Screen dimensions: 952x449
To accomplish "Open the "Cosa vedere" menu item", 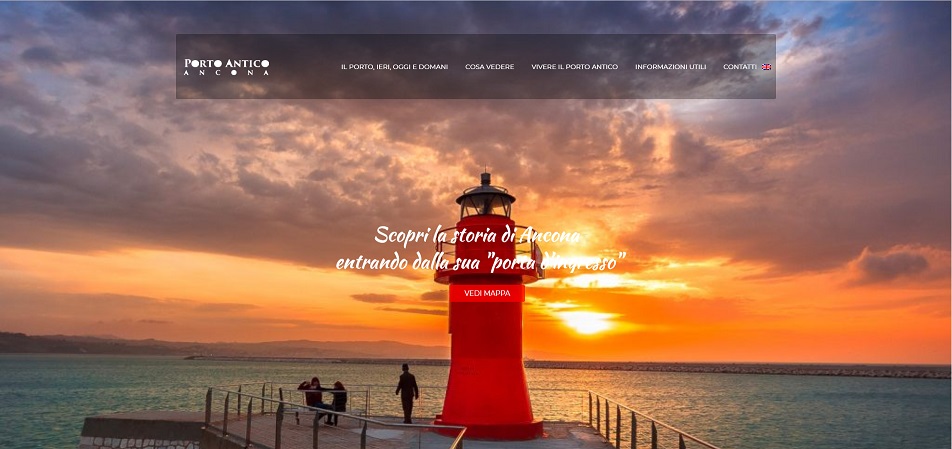I will pos(489,67).
